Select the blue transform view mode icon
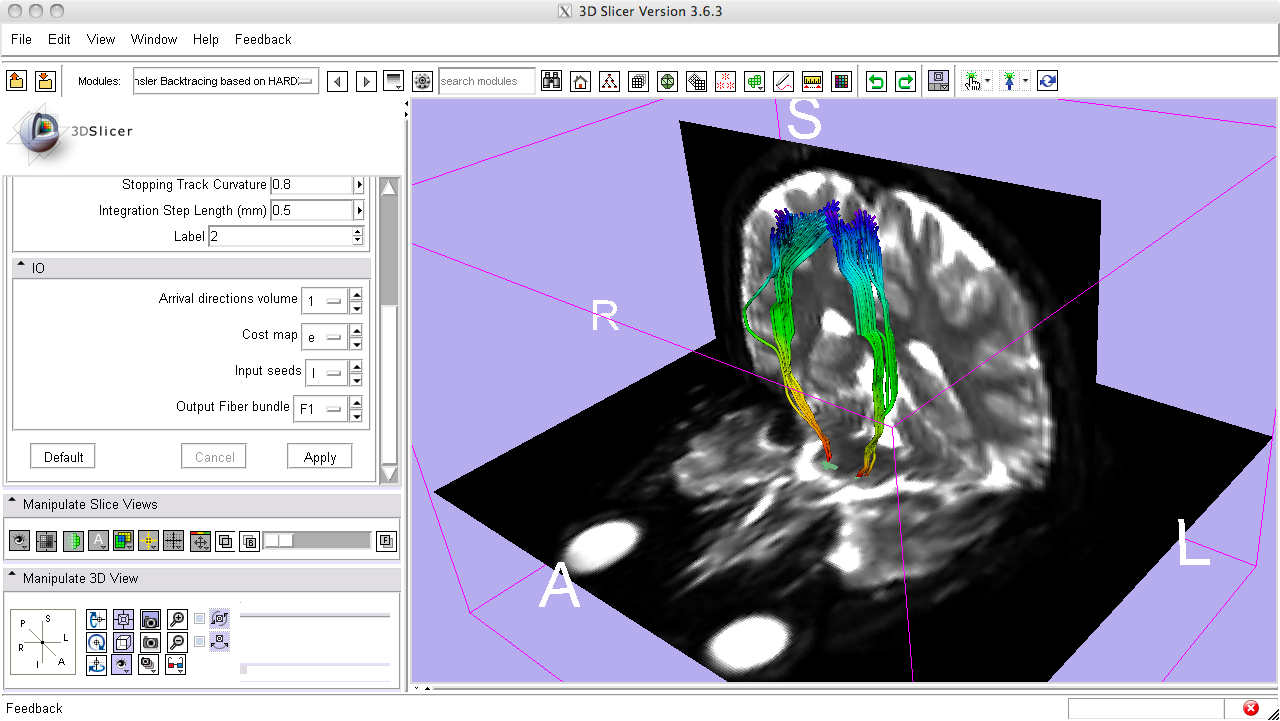This screenshot has width=1280, height=721. pos(1047,81)
